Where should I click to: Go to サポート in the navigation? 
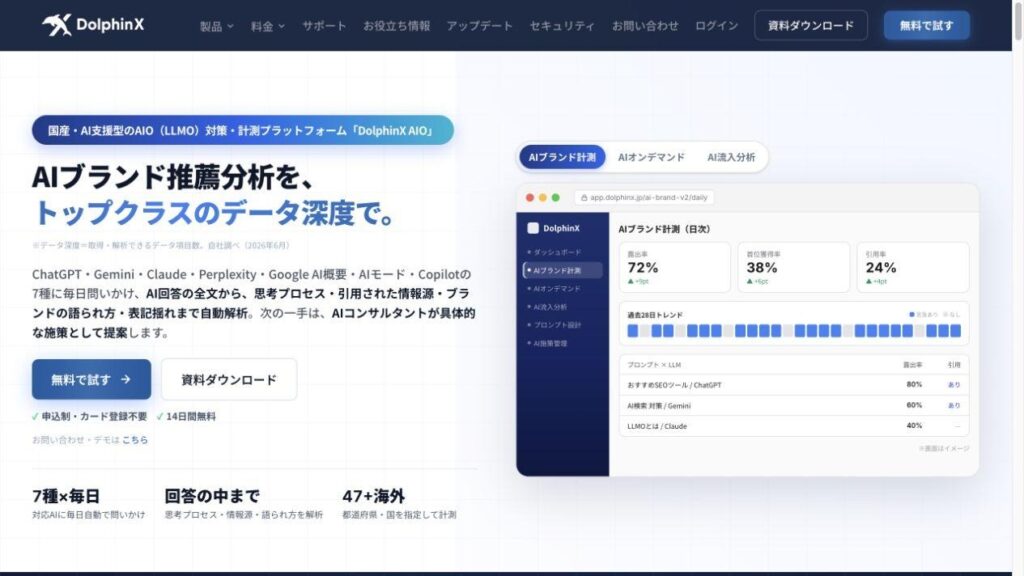324,26
